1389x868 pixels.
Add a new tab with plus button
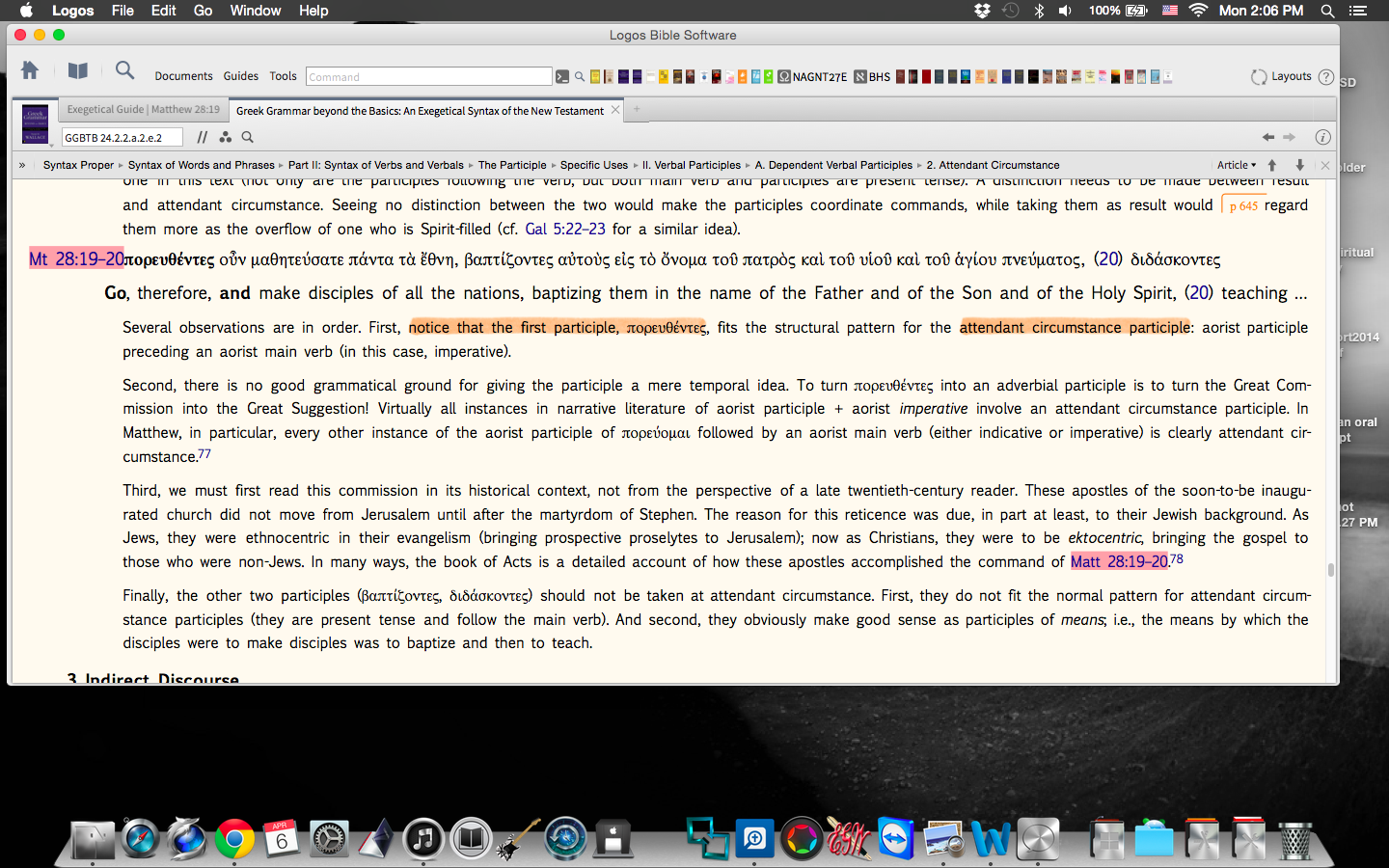pos(637,109)
